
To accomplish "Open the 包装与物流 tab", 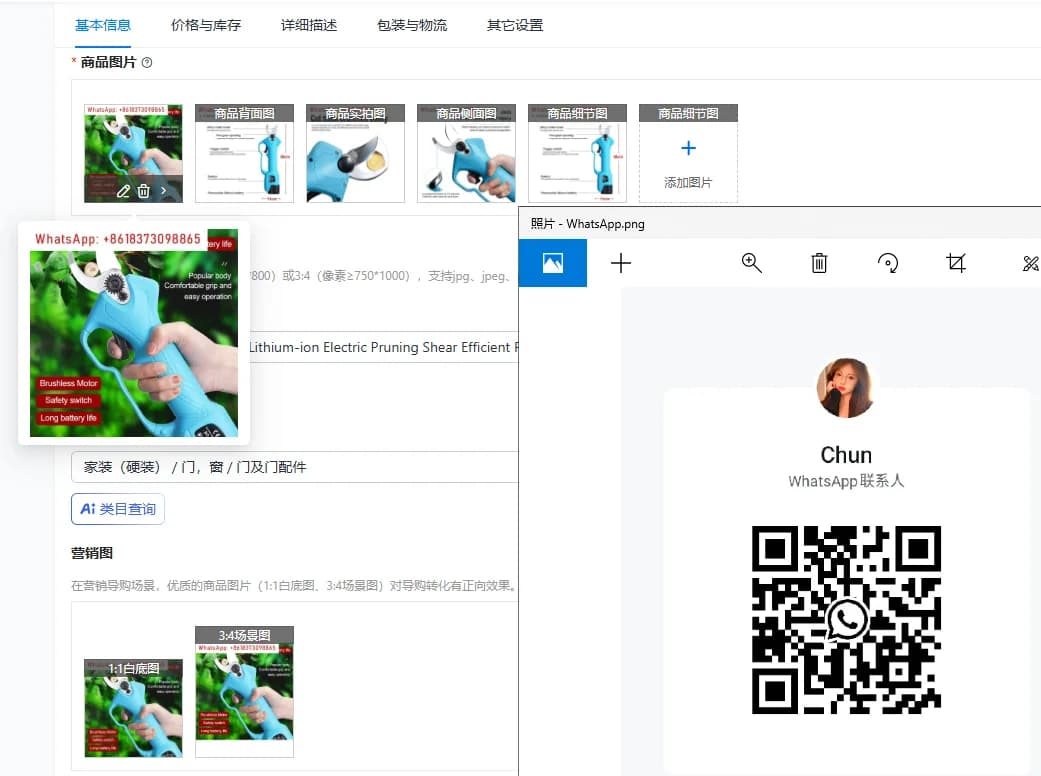I will tap(412, 25).
